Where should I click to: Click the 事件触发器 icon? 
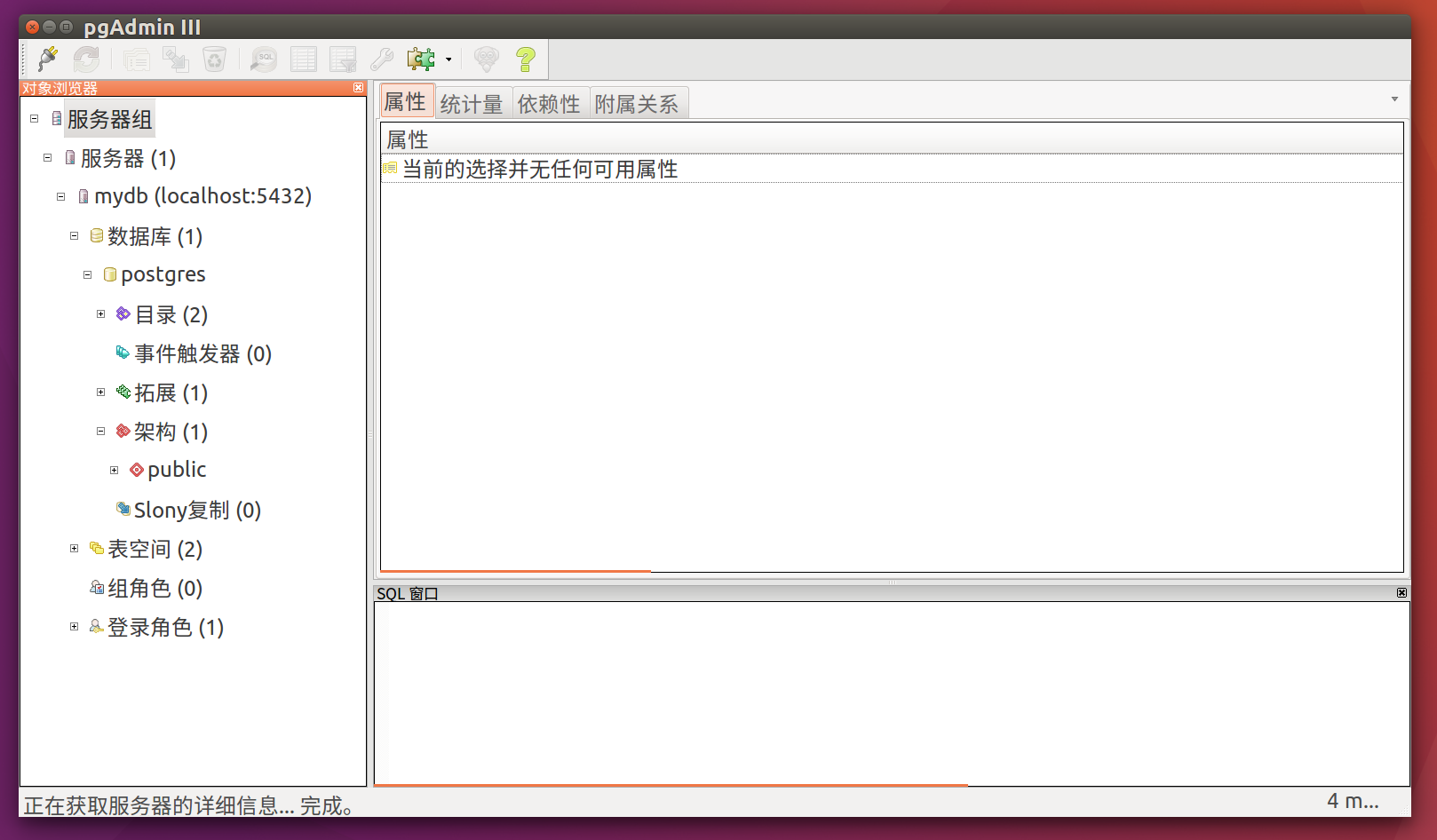point(123,353)
